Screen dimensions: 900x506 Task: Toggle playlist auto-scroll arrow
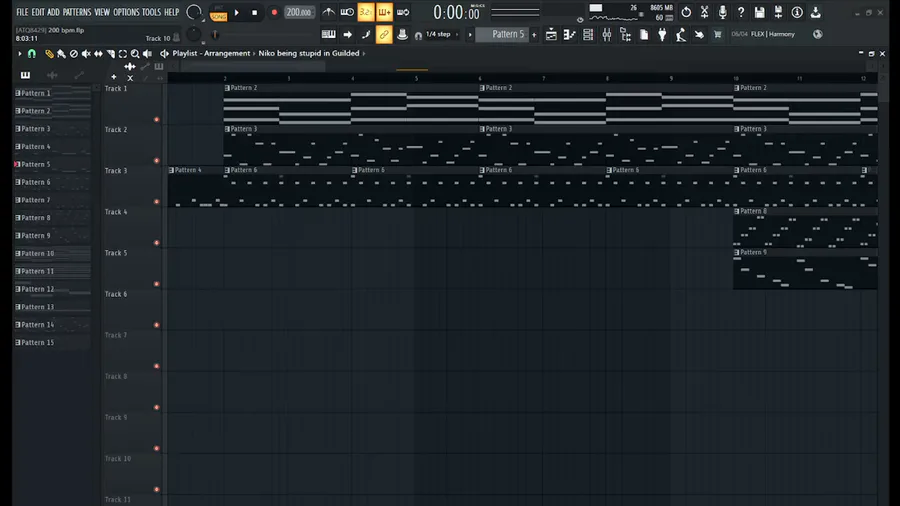point(347,34)
